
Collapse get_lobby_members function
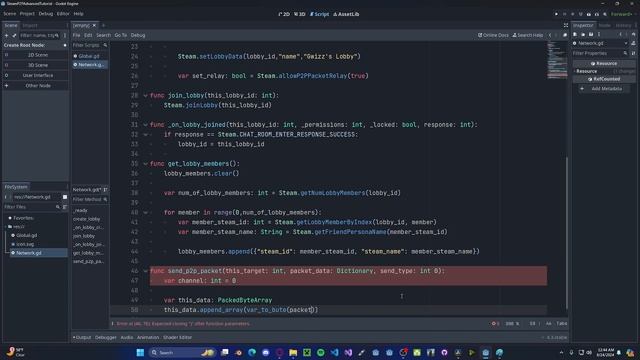coord(145,164)
